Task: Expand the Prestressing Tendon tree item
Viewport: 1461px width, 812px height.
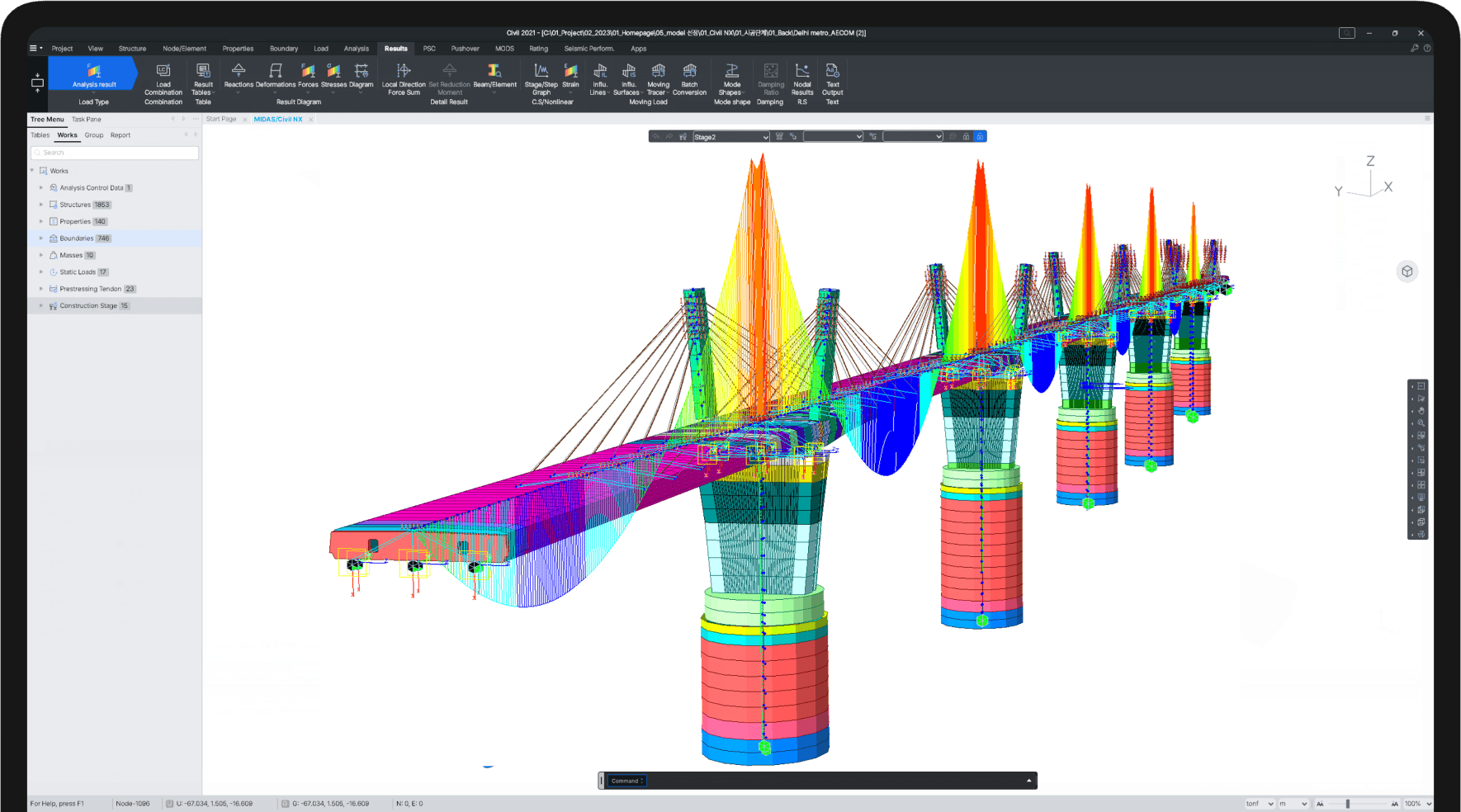Action: pyautogui.click(x=41, y=289)
